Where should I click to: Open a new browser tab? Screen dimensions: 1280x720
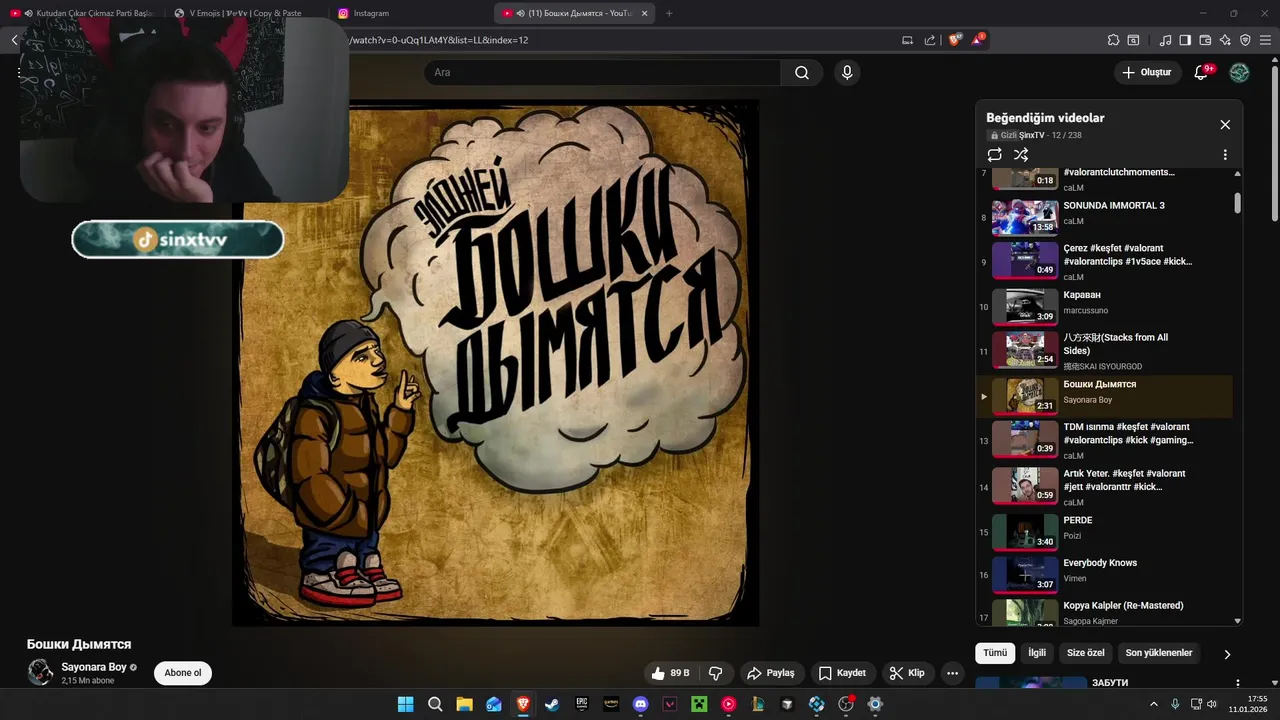coord(669,13)
